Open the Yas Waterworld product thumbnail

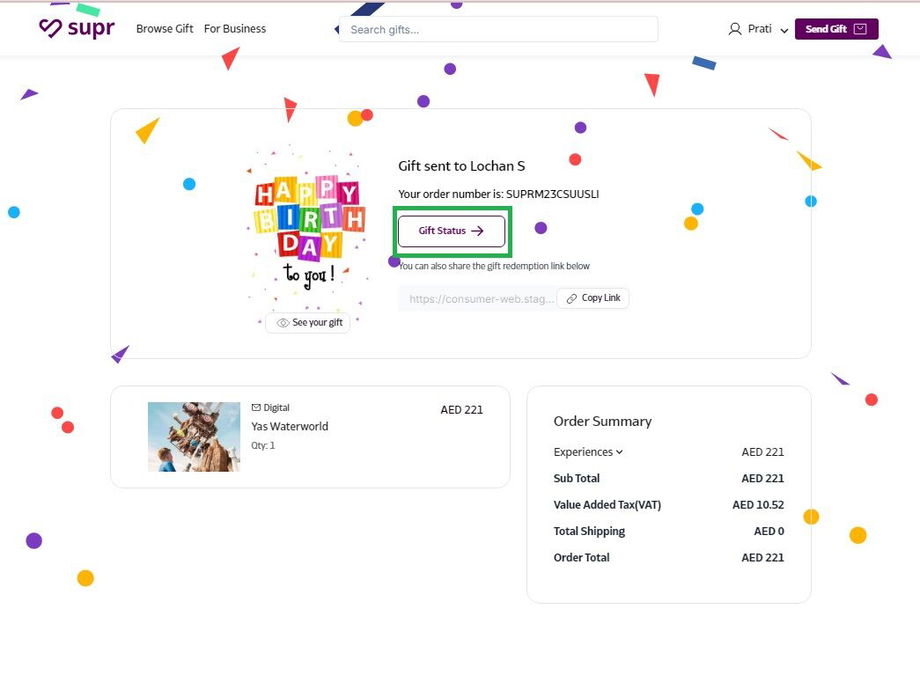(194, 437)
